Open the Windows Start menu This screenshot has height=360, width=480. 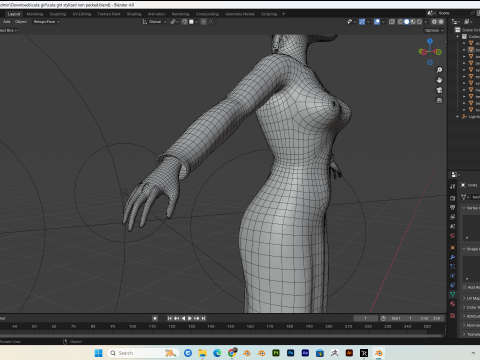click(98, 353)
